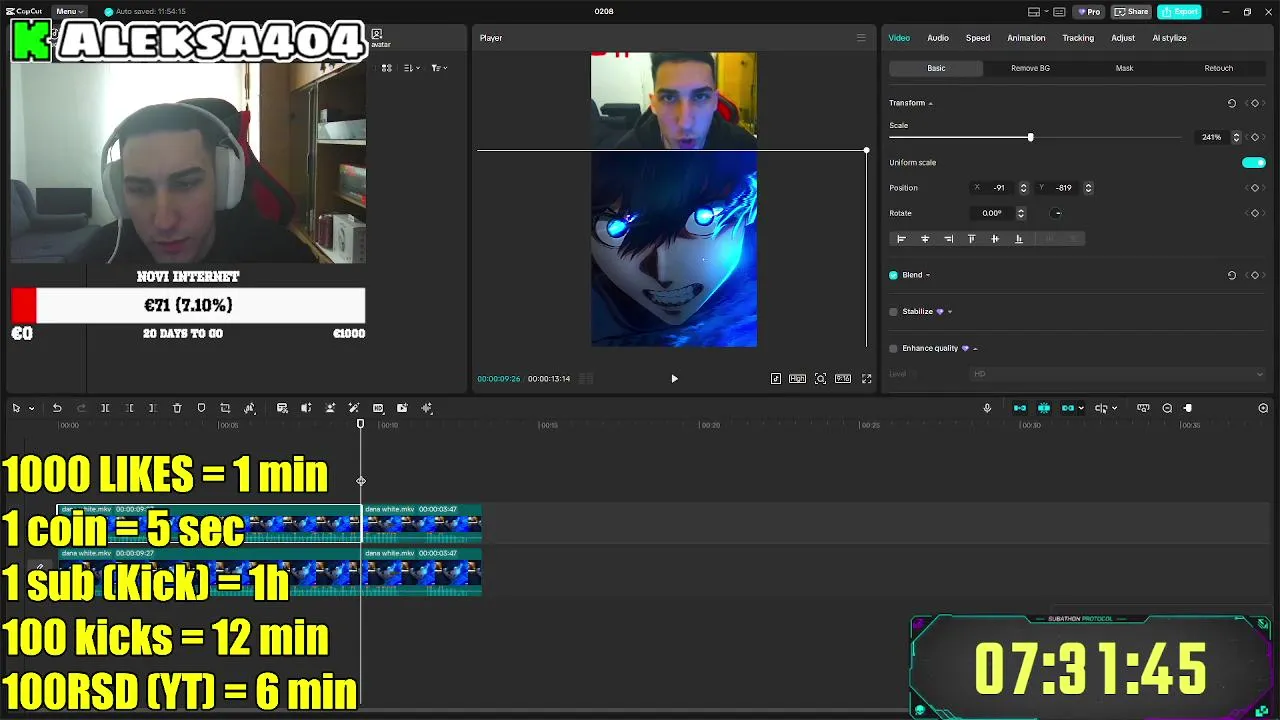1280x720 pixels.
Task: Enable the Stabilize checkbox
Action: (x=893, y=312)
